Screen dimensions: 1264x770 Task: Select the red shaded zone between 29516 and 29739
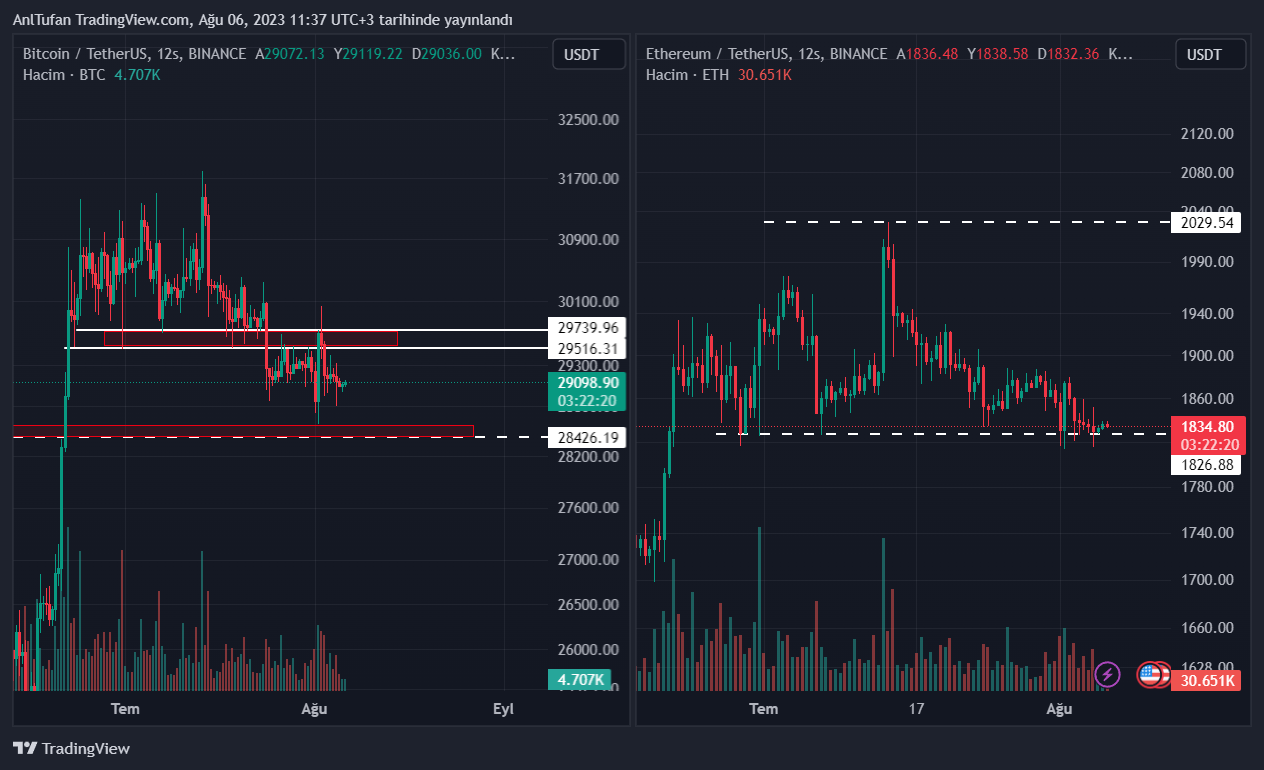coord(250,338)
